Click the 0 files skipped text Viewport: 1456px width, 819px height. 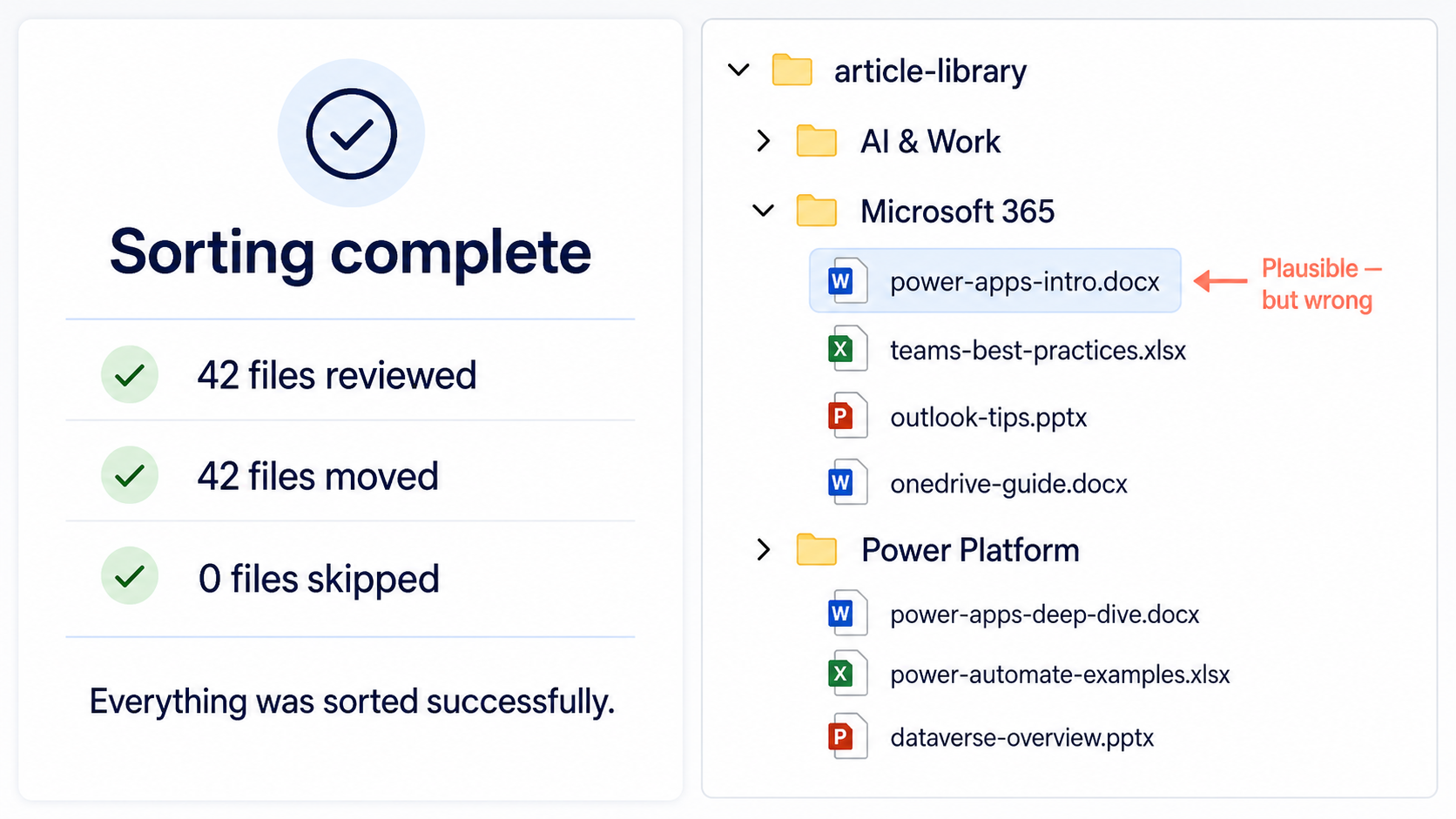tap(319, 579)
